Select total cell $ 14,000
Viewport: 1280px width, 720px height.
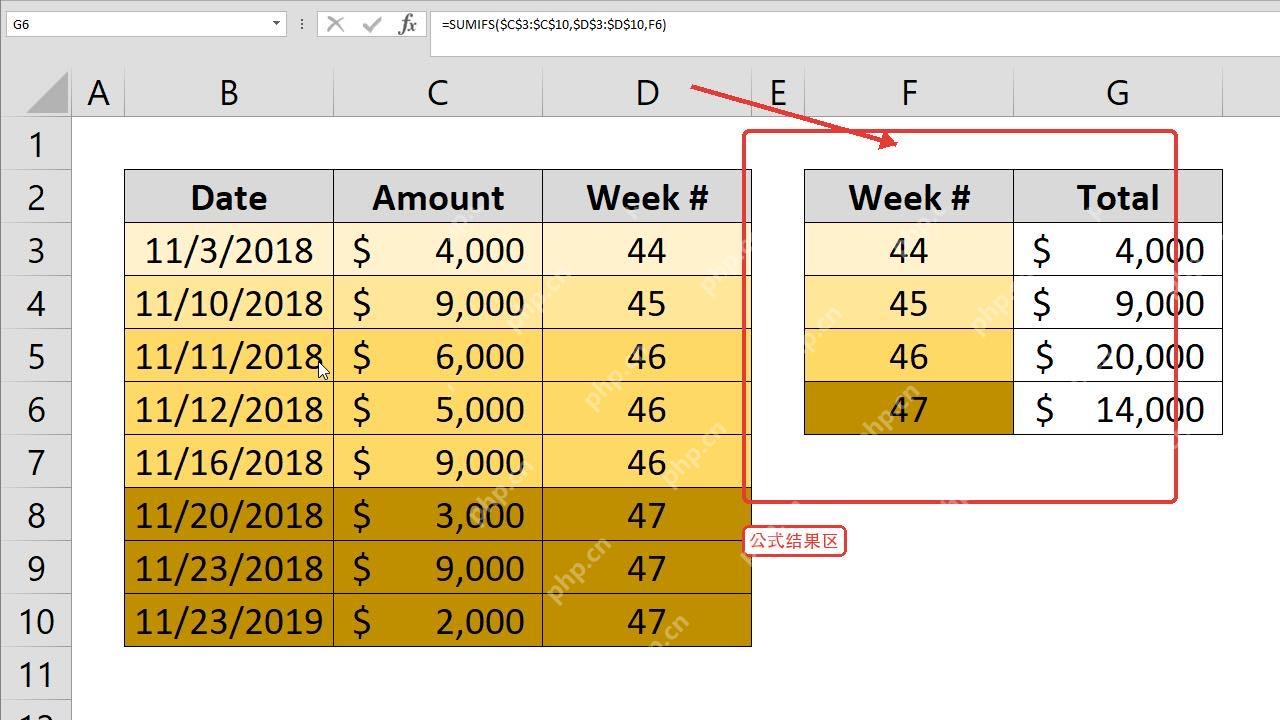1118,409
